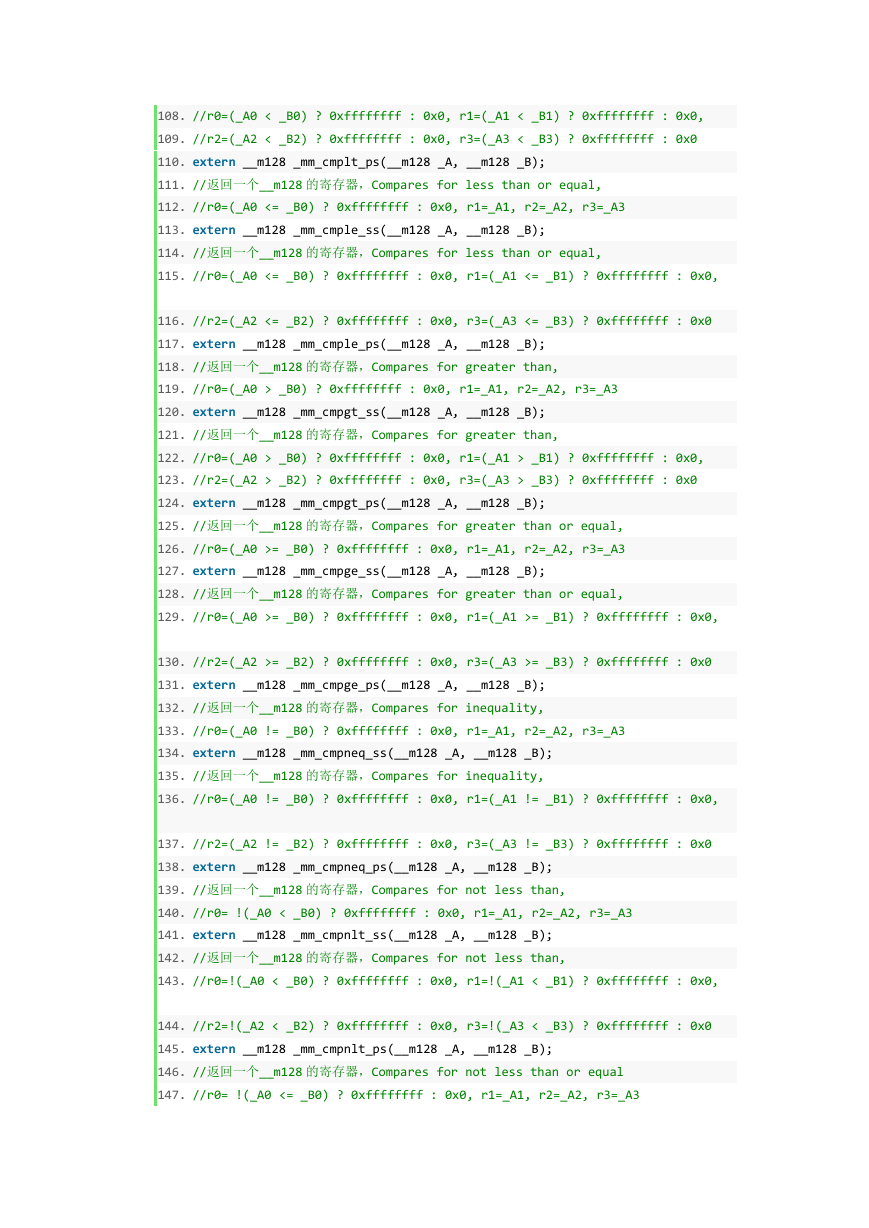This screenshot has height=1228, width=869.
Task: Click comment on line 108
Action: pos(449,116)
